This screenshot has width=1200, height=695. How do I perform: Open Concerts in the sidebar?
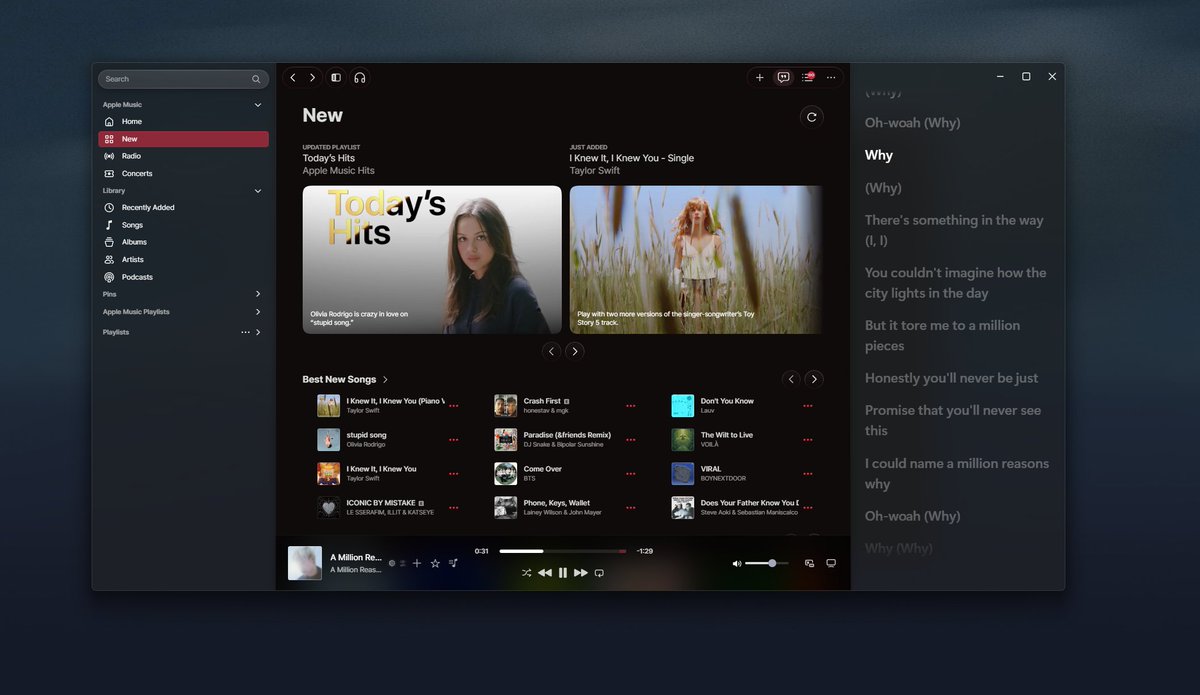pos(183,173)
